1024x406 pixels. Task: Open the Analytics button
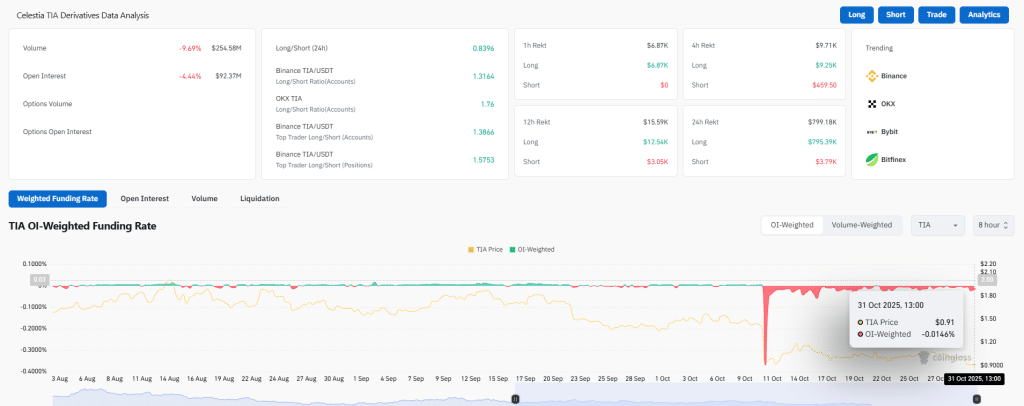click(984, 15)
